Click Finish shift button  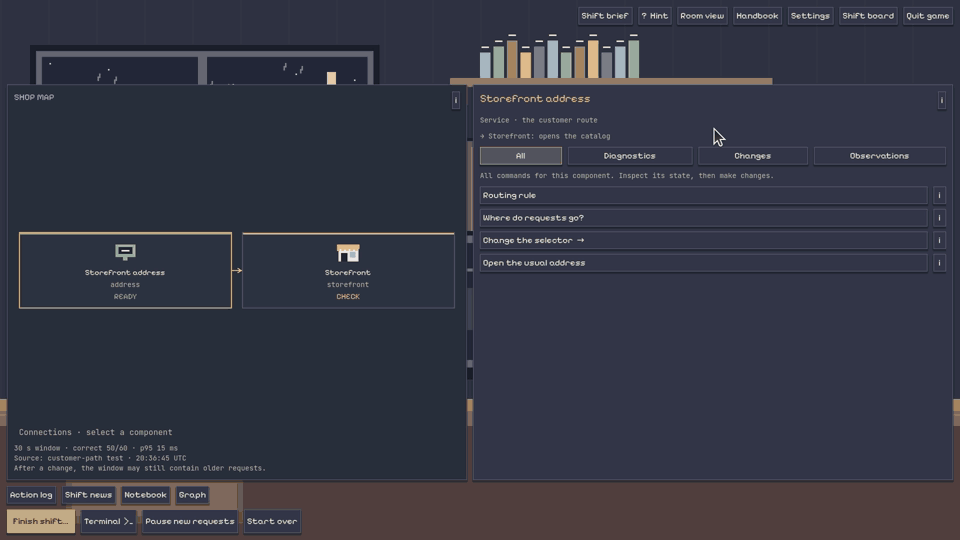(41, 522)
